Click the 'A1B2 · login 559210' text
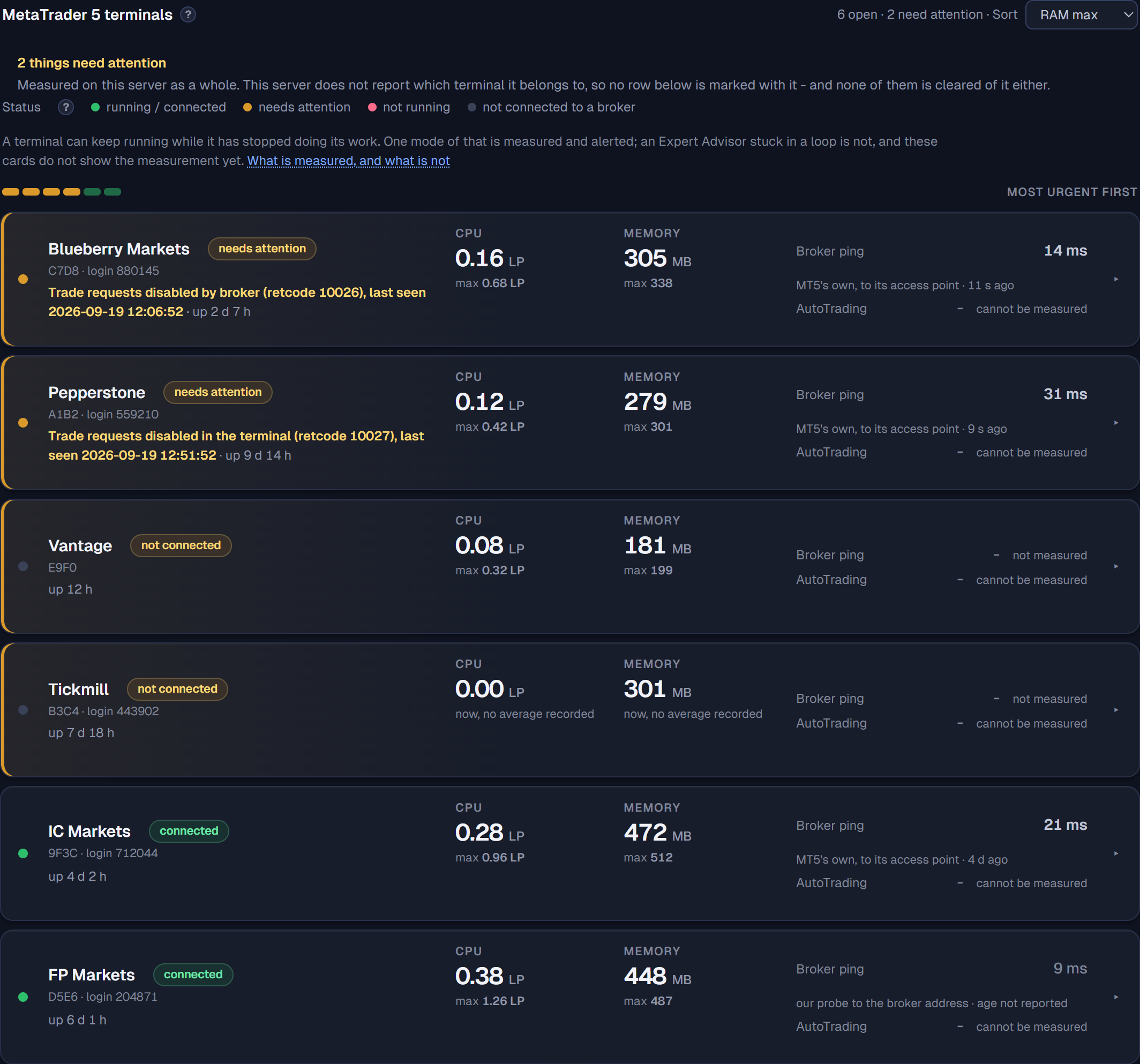The width and height of the screenshot is (1140, 1064). (103, 414)
